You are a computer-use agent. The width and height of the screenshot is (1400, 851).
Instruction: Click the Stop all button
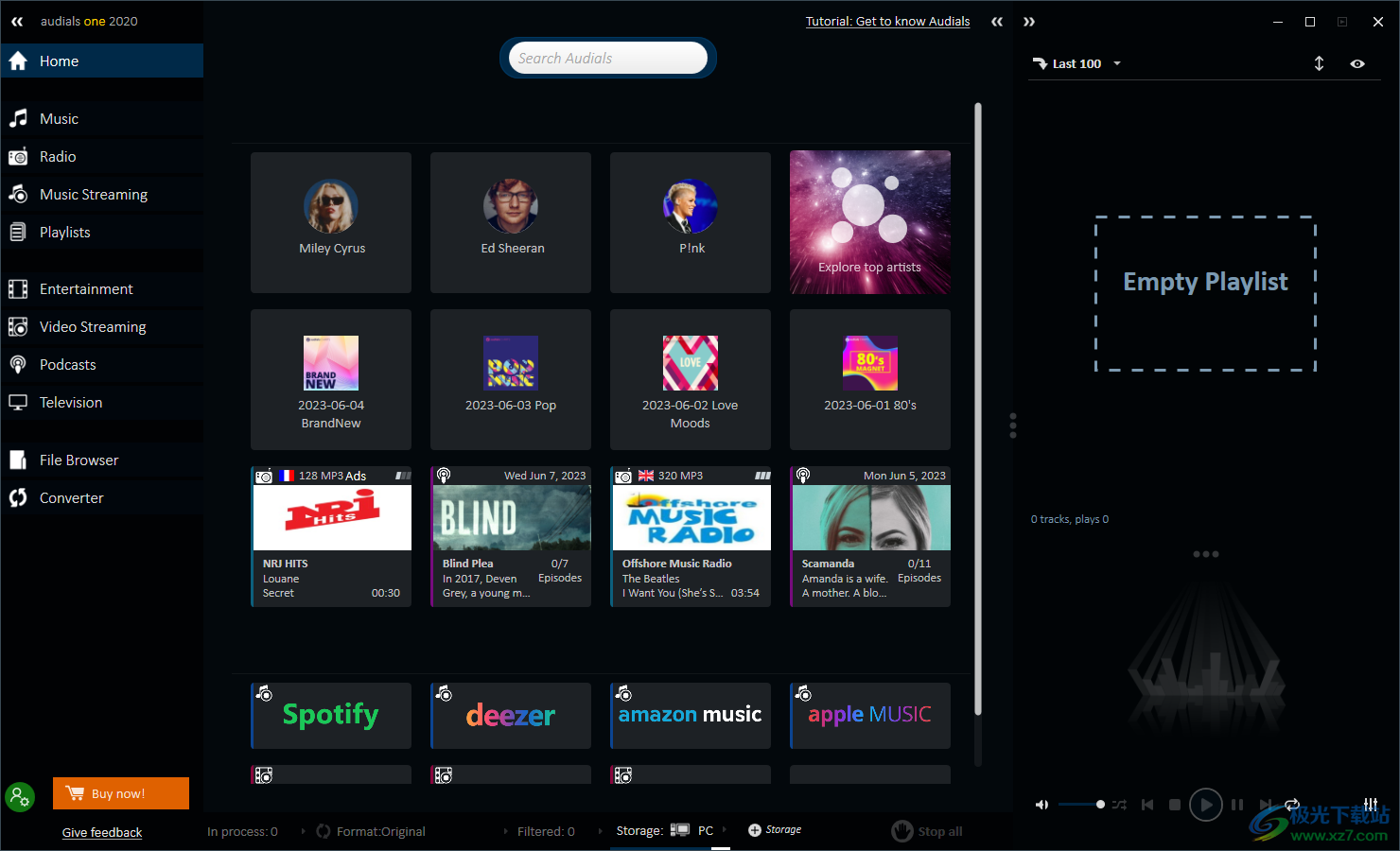tap(927, 831)
